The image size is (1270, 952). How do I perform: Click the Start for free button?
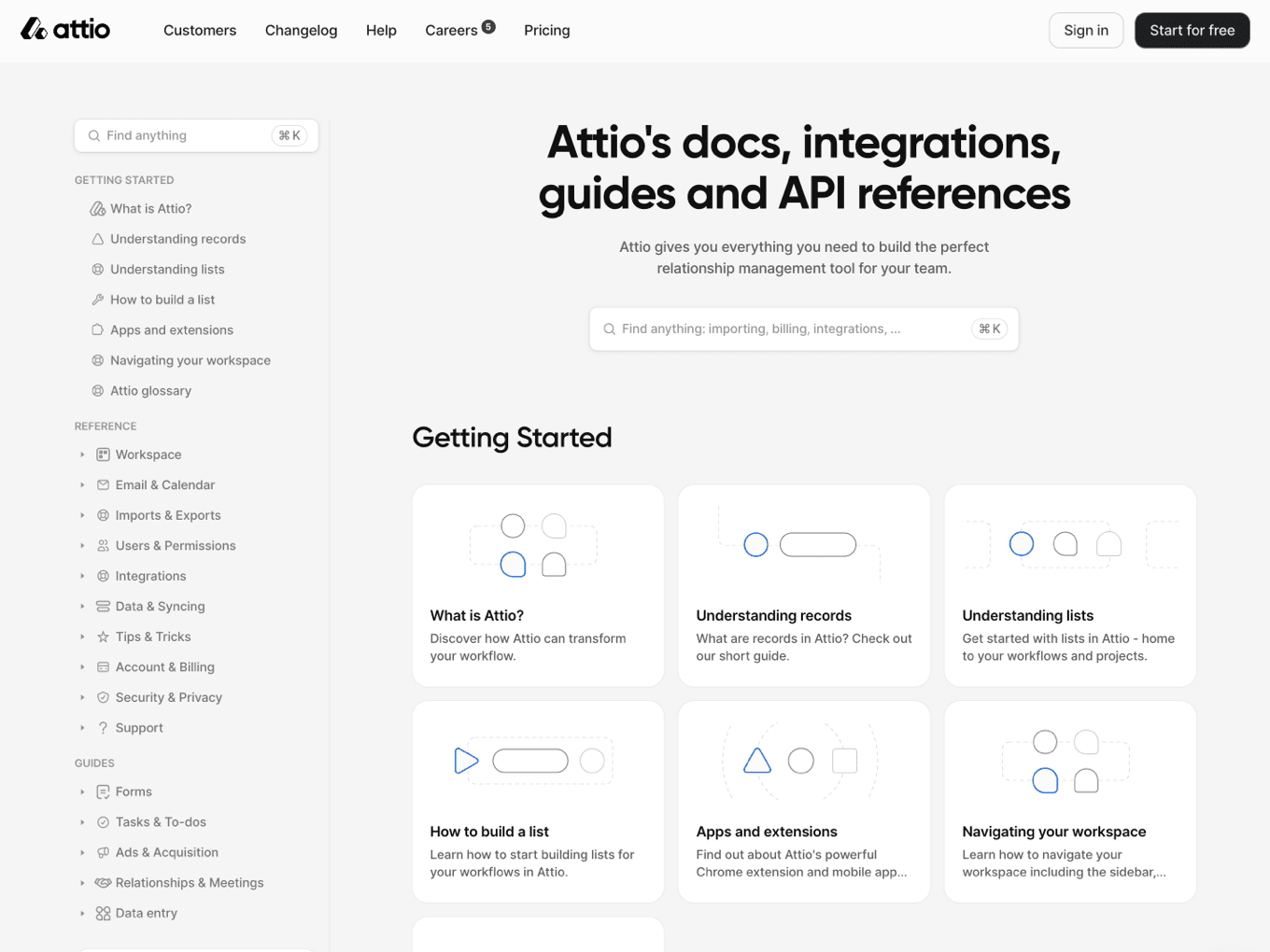click(x=1192, y=30)
